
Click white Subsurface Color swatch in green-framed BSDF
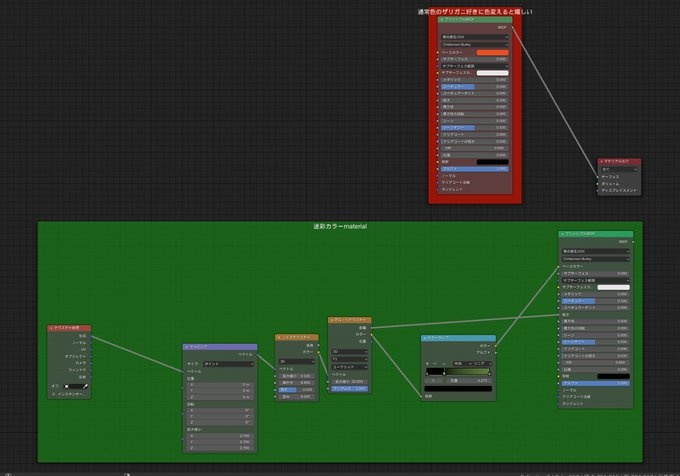point(613,287)
